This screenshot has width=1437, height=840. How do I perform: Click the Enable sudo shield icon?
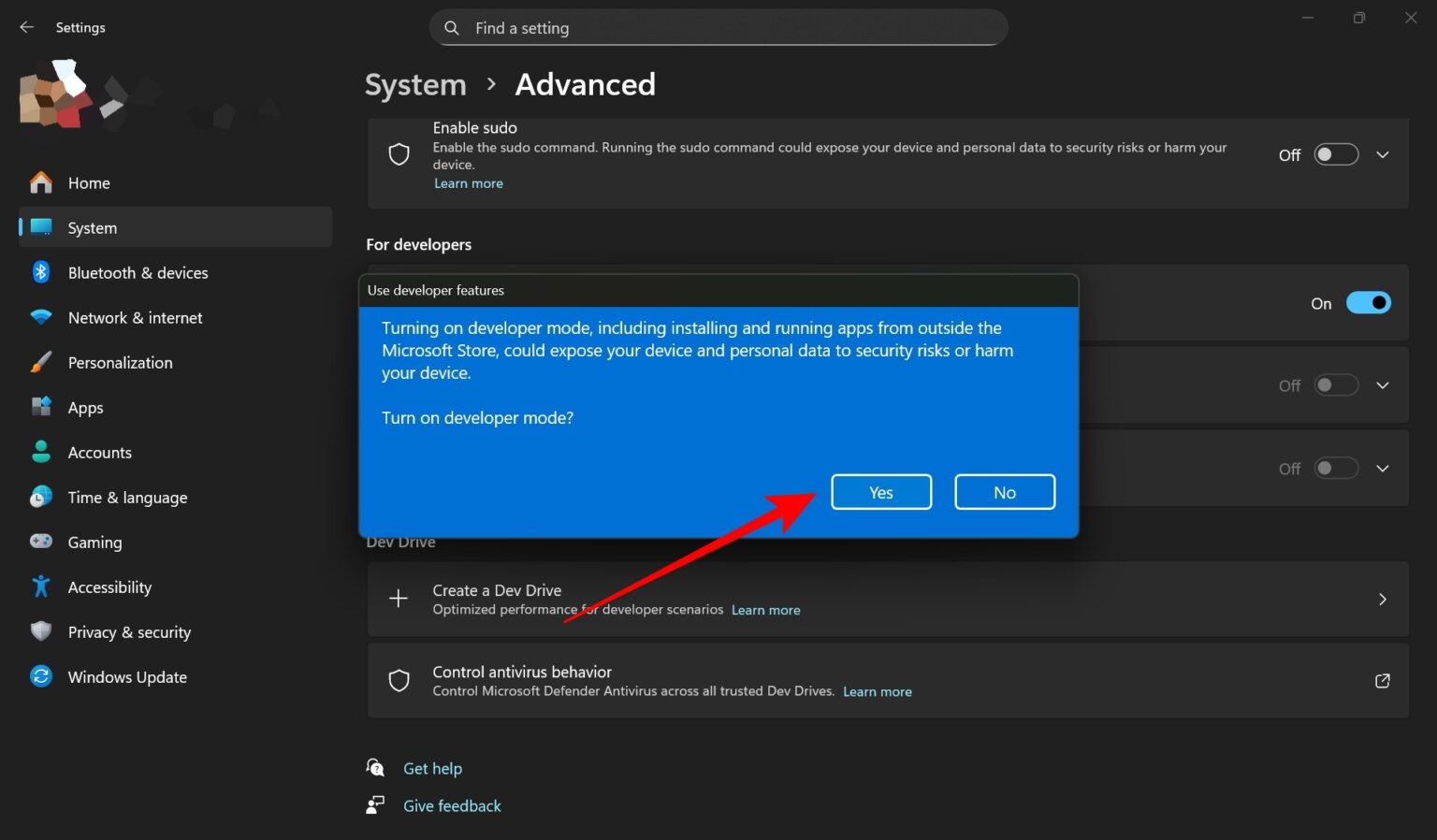click(x=399, y=154)
